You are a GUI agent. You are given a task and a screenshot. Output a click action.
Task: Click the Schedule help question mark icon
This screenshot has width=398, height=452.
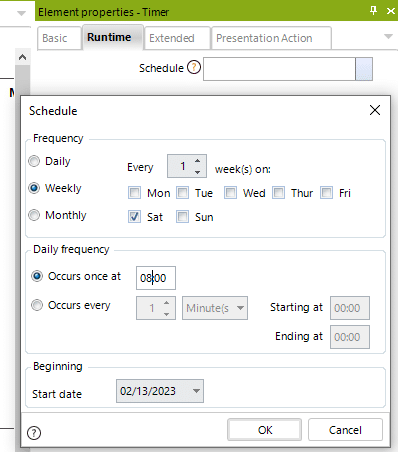194,67
